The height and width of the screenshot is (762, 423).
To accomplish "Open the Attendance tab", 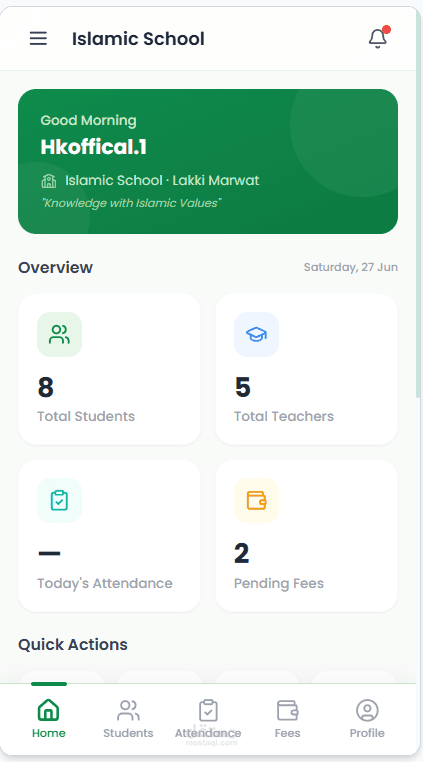I will point(208,718).
